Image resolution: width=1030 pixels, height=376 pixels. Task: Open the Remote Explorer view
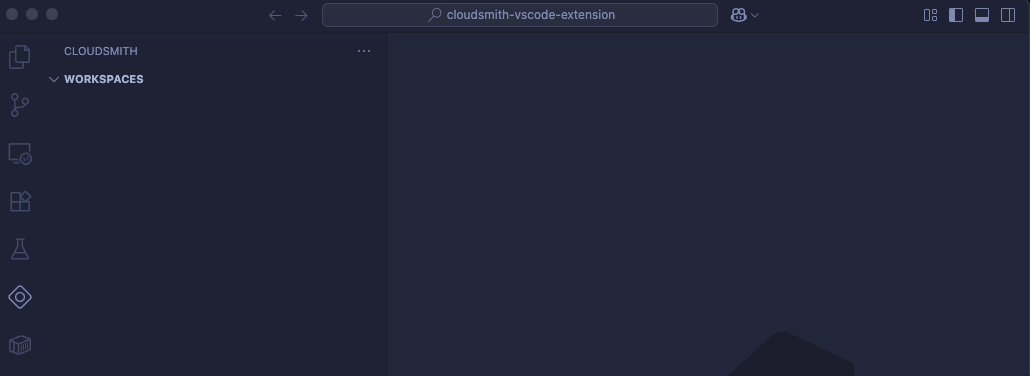pos(20,153)
